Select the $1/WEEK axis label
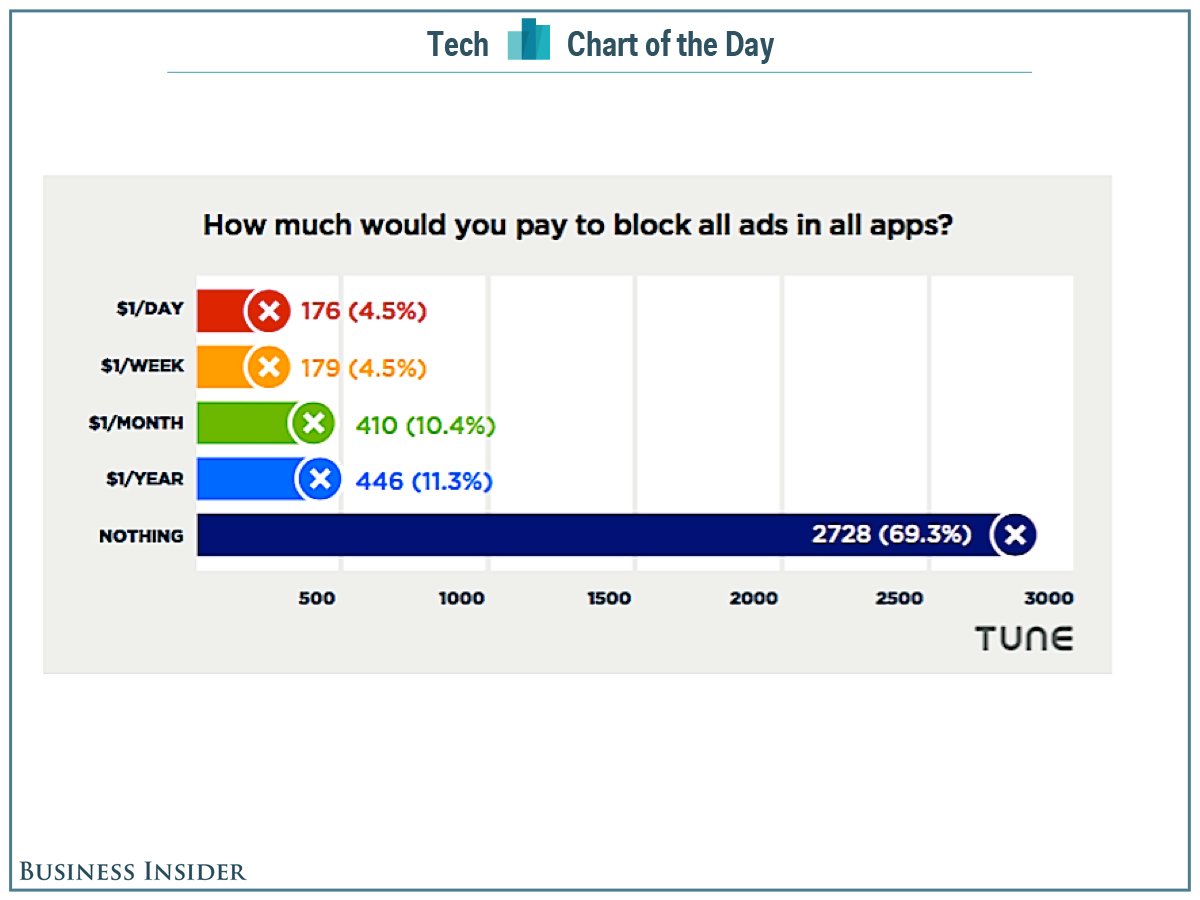This screenshot has height=900, width=1200. [x=142, y=366]
